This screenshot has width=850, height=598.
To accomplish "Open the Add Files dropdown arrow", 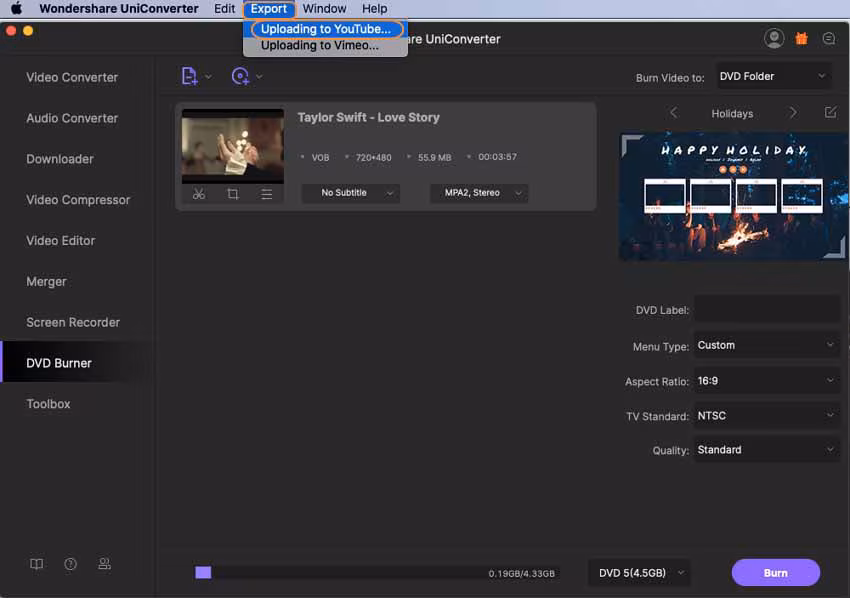I will coord(208,77).
